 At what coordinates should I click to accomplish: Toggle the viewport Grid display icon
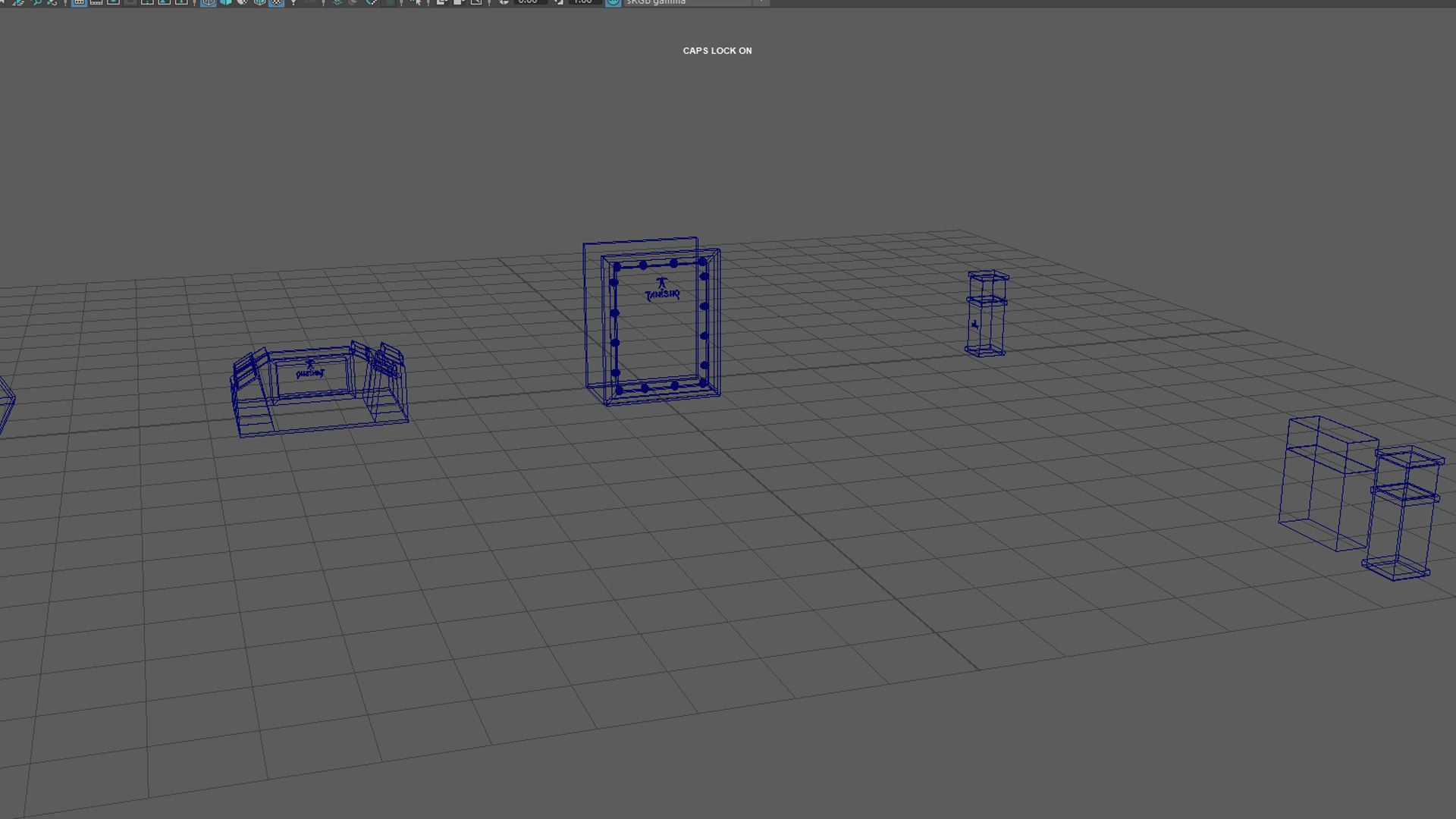79,2
